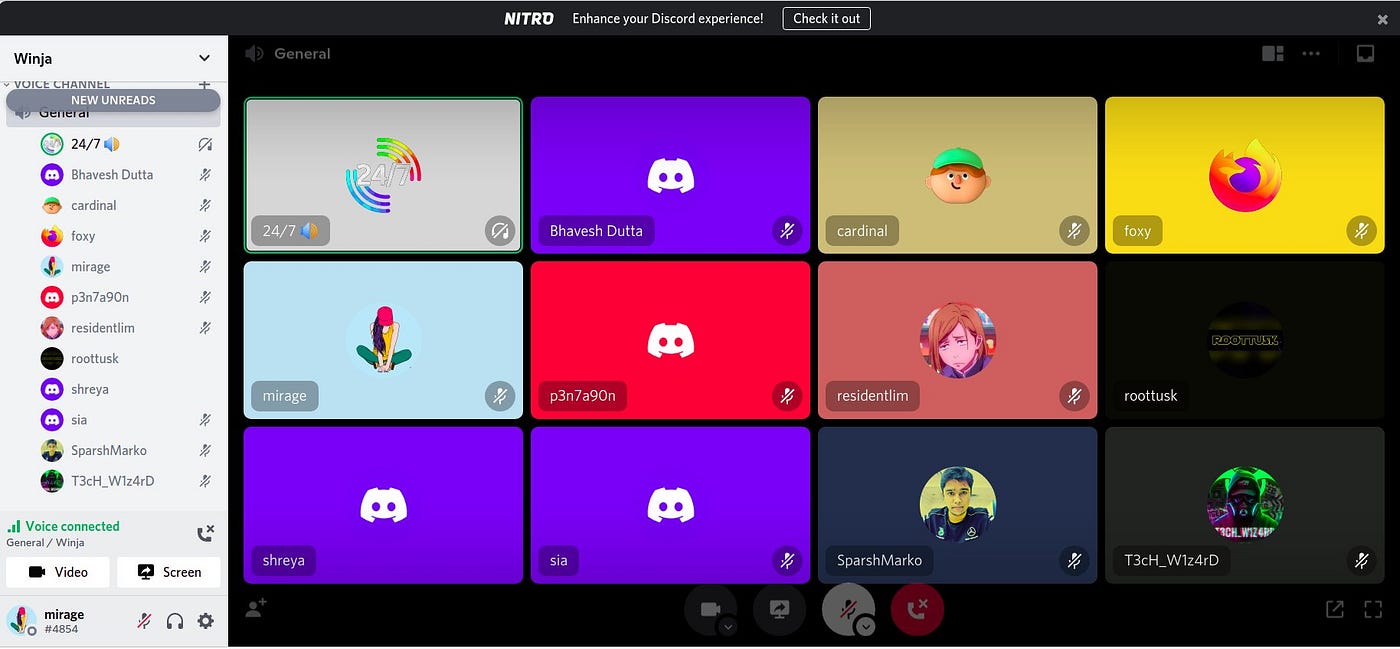
Task: Open the sia video tile
Action: [670, 505]
